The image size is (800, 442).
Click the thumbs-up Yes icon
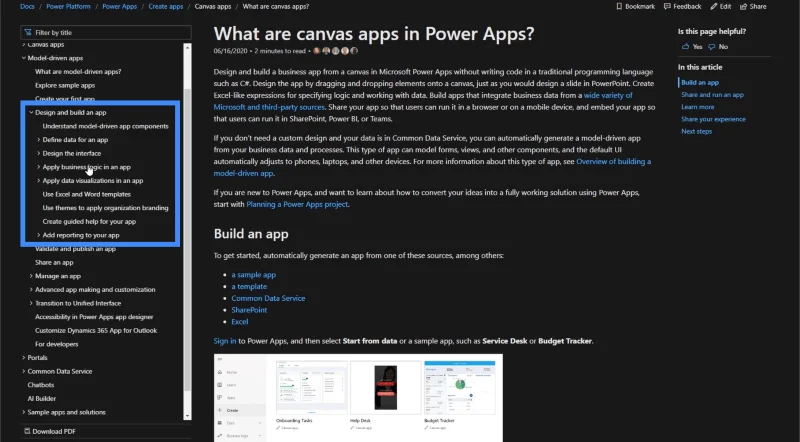pyautogui.click(x=685, y=46)
